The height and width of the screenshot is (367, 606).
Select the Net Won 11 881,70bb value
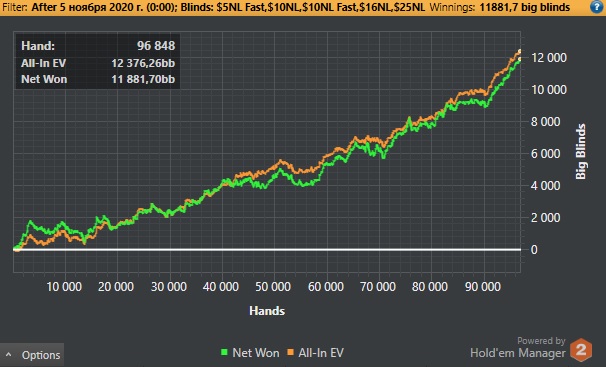click(143, 79)
